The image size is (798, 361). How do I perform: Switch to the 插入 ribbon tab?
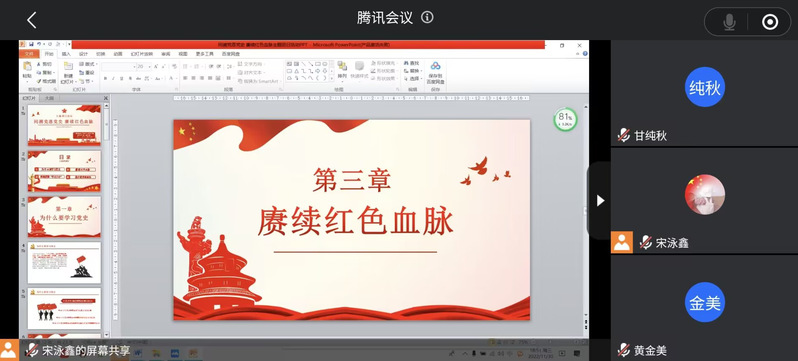66,54
